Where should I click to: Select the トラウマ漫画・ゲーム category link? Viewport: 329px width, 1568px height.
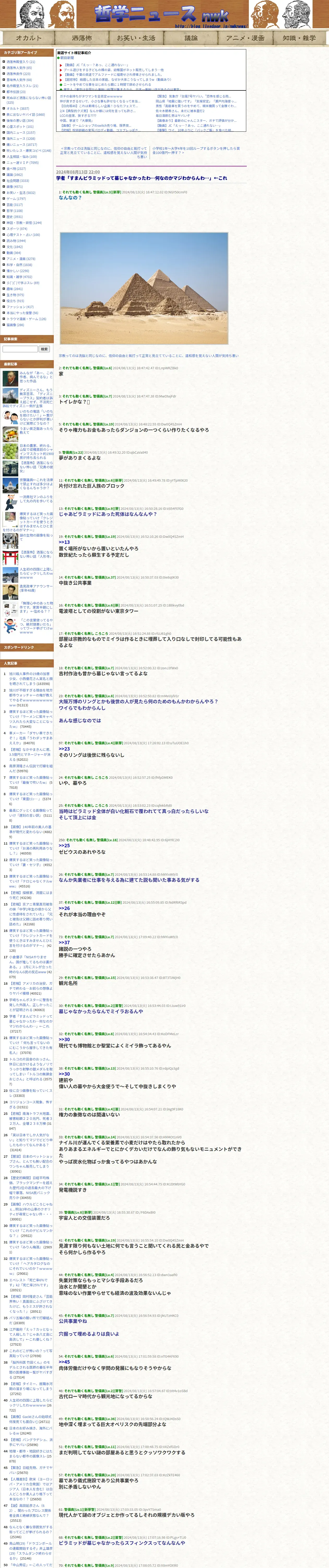coord(26,319)
